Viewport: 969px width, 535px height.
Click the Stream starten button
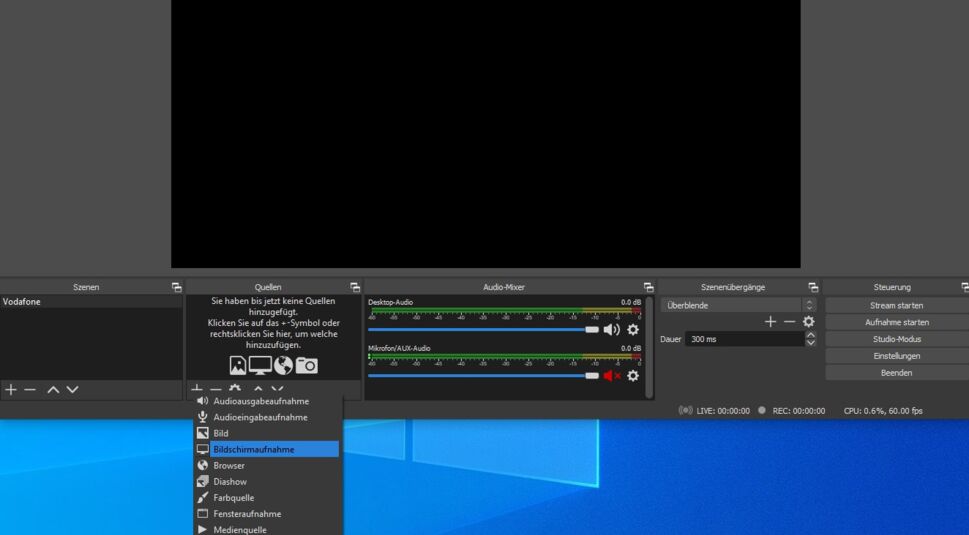coord(896,305)
